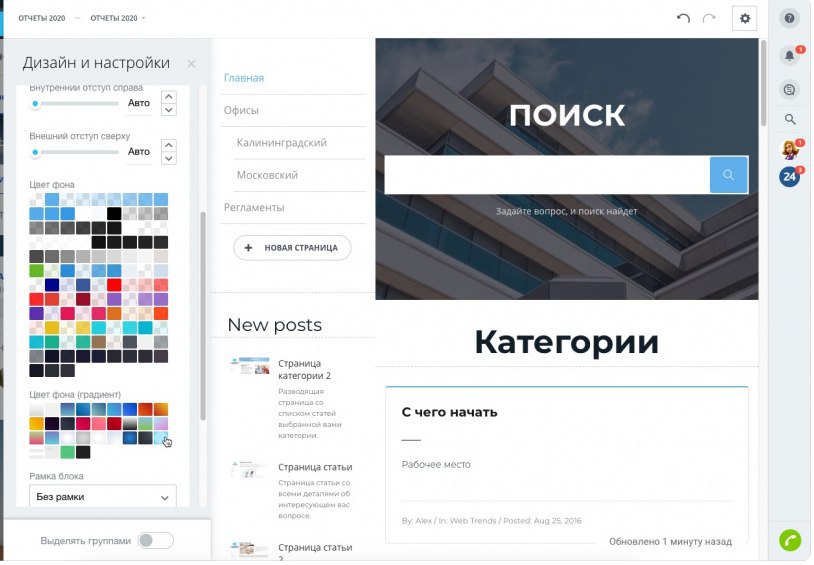Open the Офисы menu item
The height and width of the screenshot is (565, 814).
(241, 110)
